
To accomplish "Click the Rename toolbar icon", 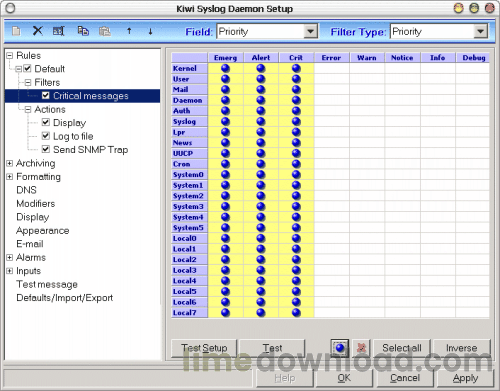I will pyautogui.click(x=59, y=31).
